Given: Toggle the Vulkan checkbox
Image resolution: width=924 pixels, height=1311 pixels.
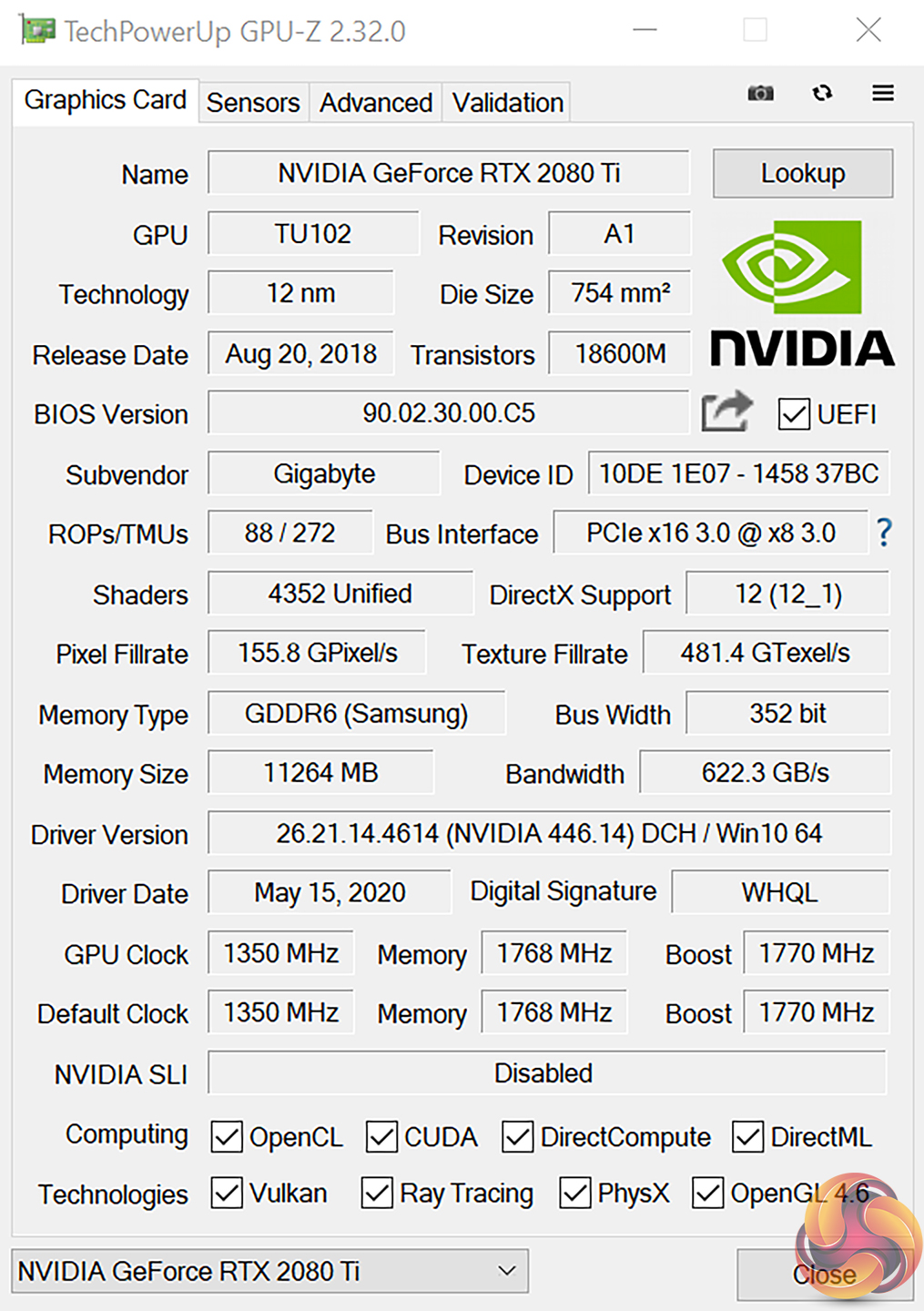Looking at the screenshot, I should tap(227, 1193).
